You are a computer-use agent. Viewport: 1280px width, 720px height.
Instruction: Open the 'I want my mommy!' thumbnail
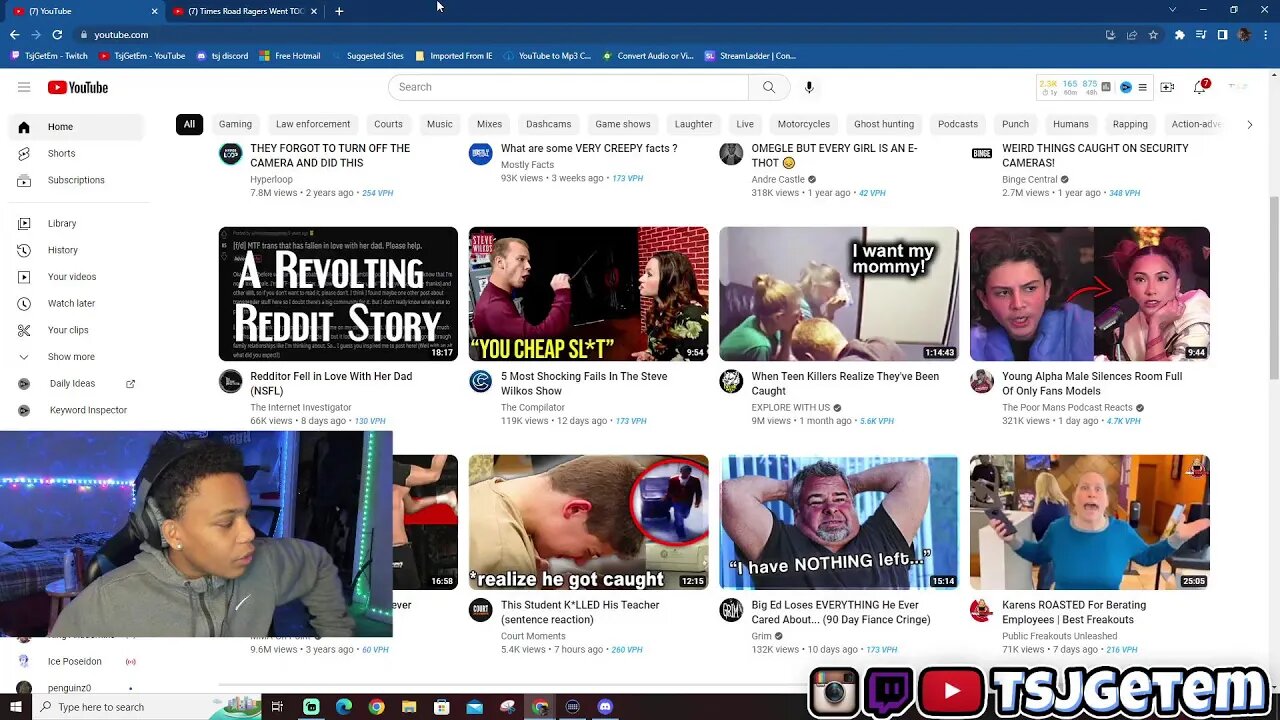pos(839,294)
